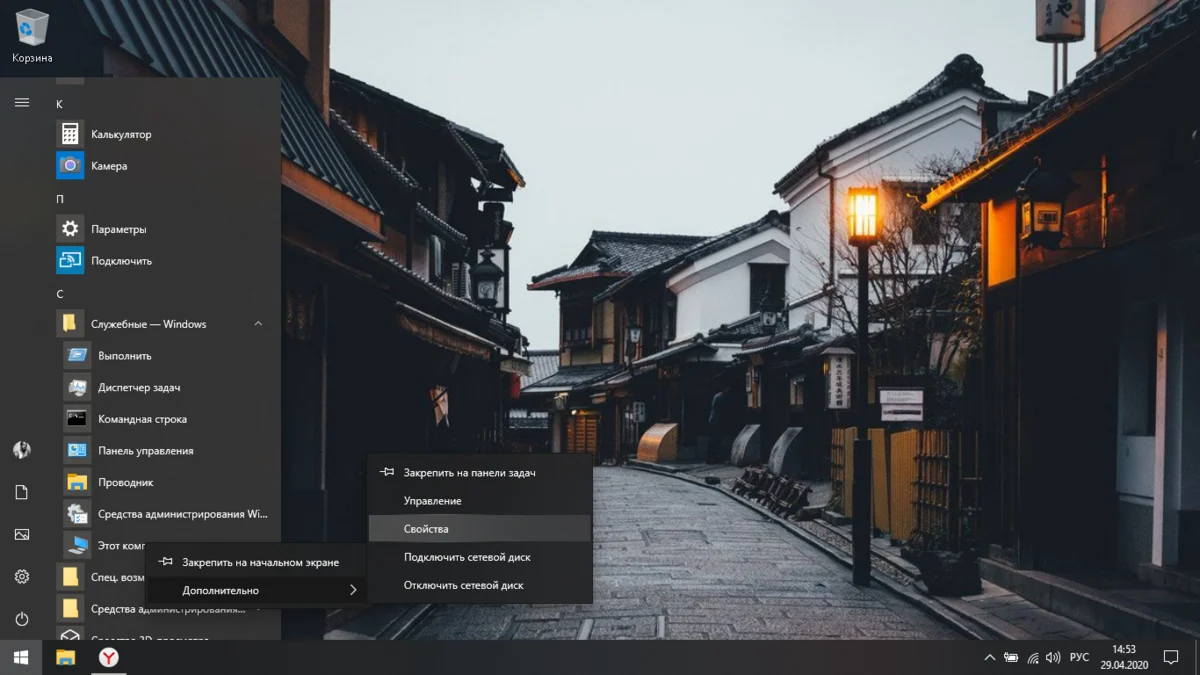Launch Диспетчер задач

(165, 388)
